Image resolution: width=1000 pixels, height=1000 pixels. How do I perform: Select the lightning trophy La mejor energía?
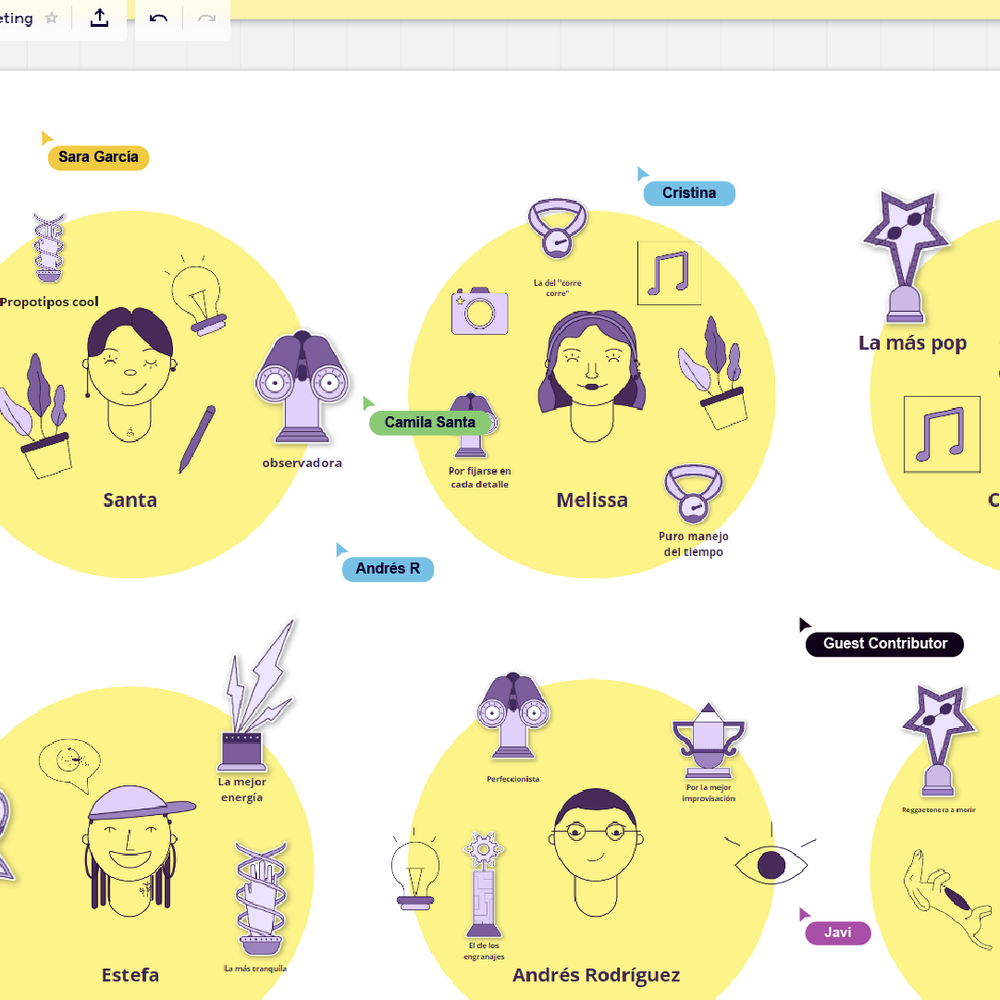coord(256,696)
